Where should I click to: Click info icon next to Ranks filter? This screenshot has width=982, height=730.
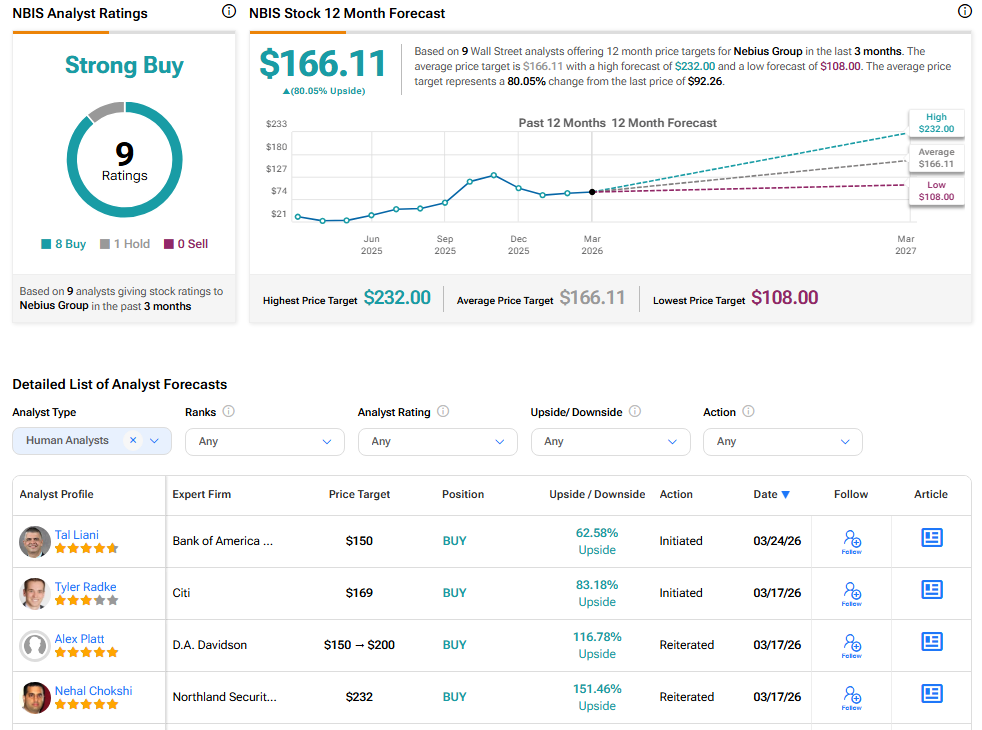[x=229, y=412]
